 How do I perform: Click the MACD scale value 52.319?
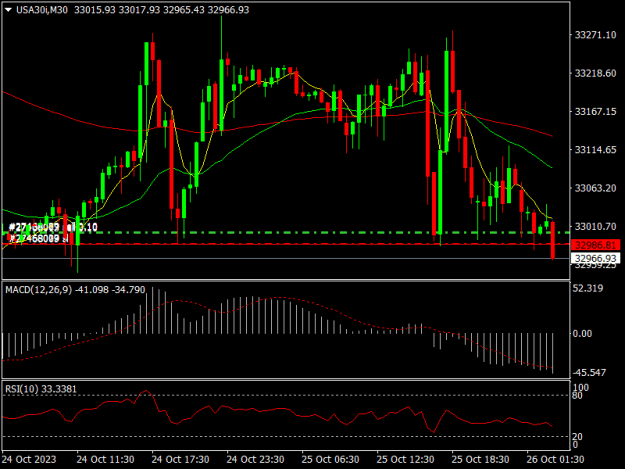tap(588, 288)
